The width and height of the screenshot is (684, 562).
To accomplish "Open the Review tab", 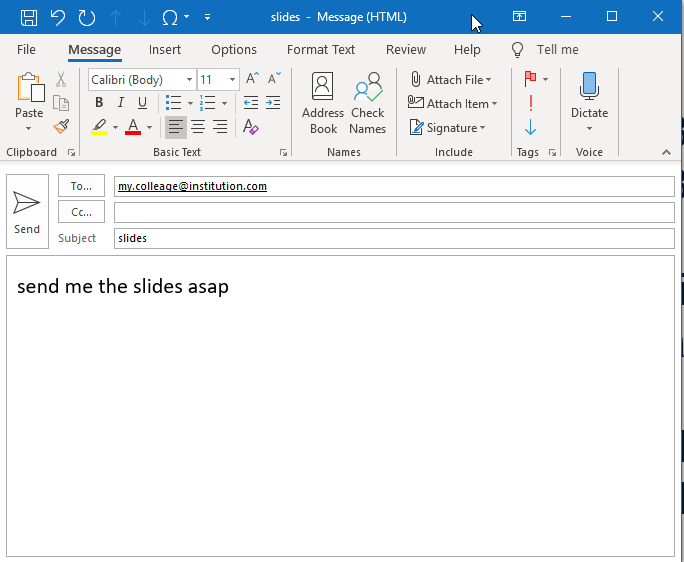I will coord(406,50).
